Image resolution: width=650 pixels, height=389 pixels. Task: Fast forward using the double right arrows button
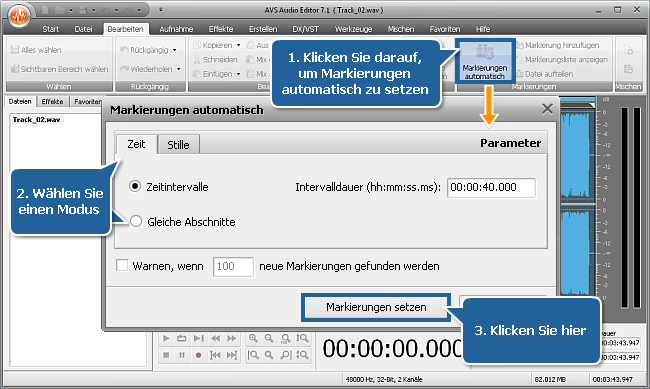(x=231, y=338)
